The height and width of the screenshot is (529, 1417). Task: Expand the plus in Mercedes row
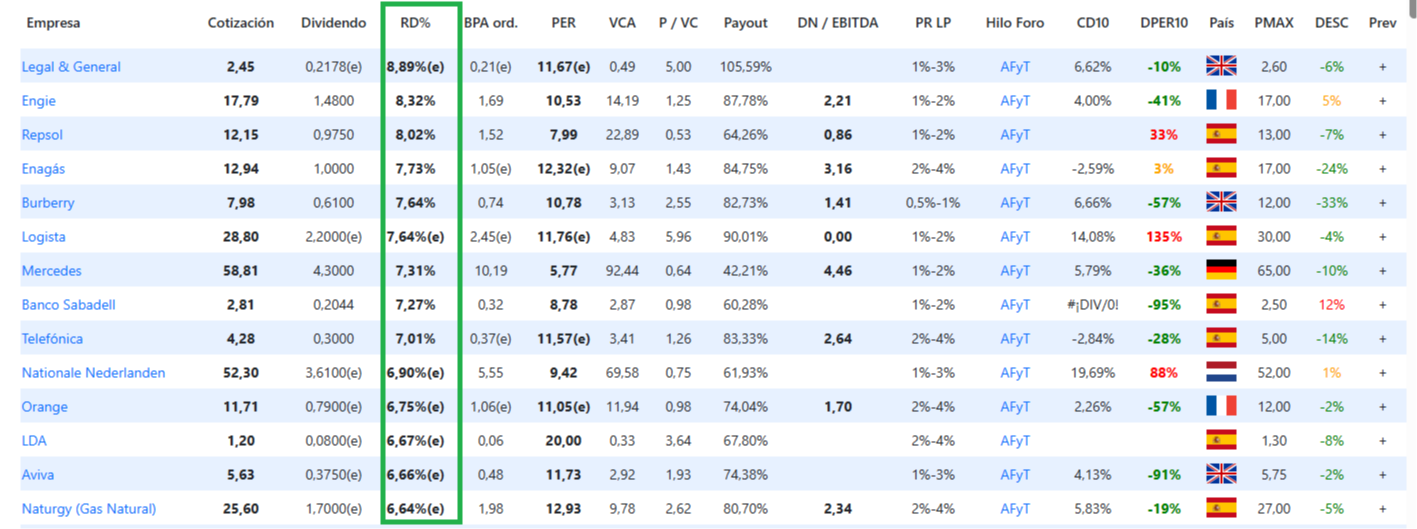click(1383, 271)
